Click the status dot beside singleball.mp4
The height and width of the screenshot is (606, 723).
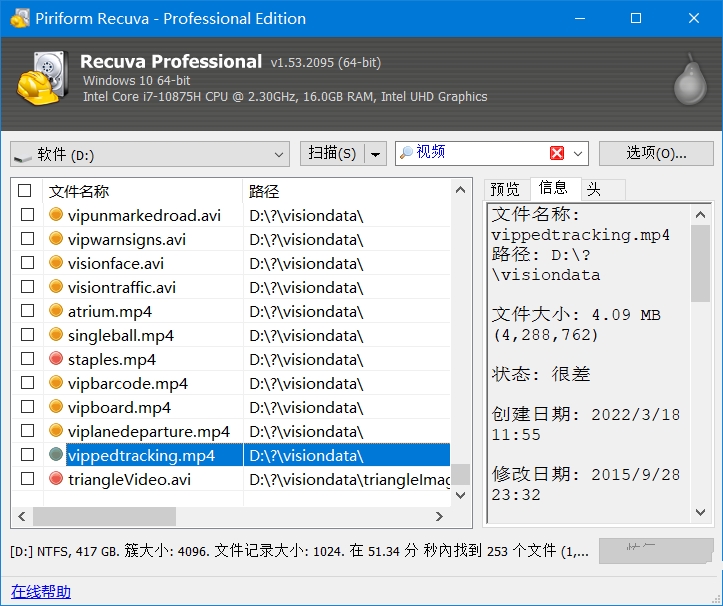(56, 334)
